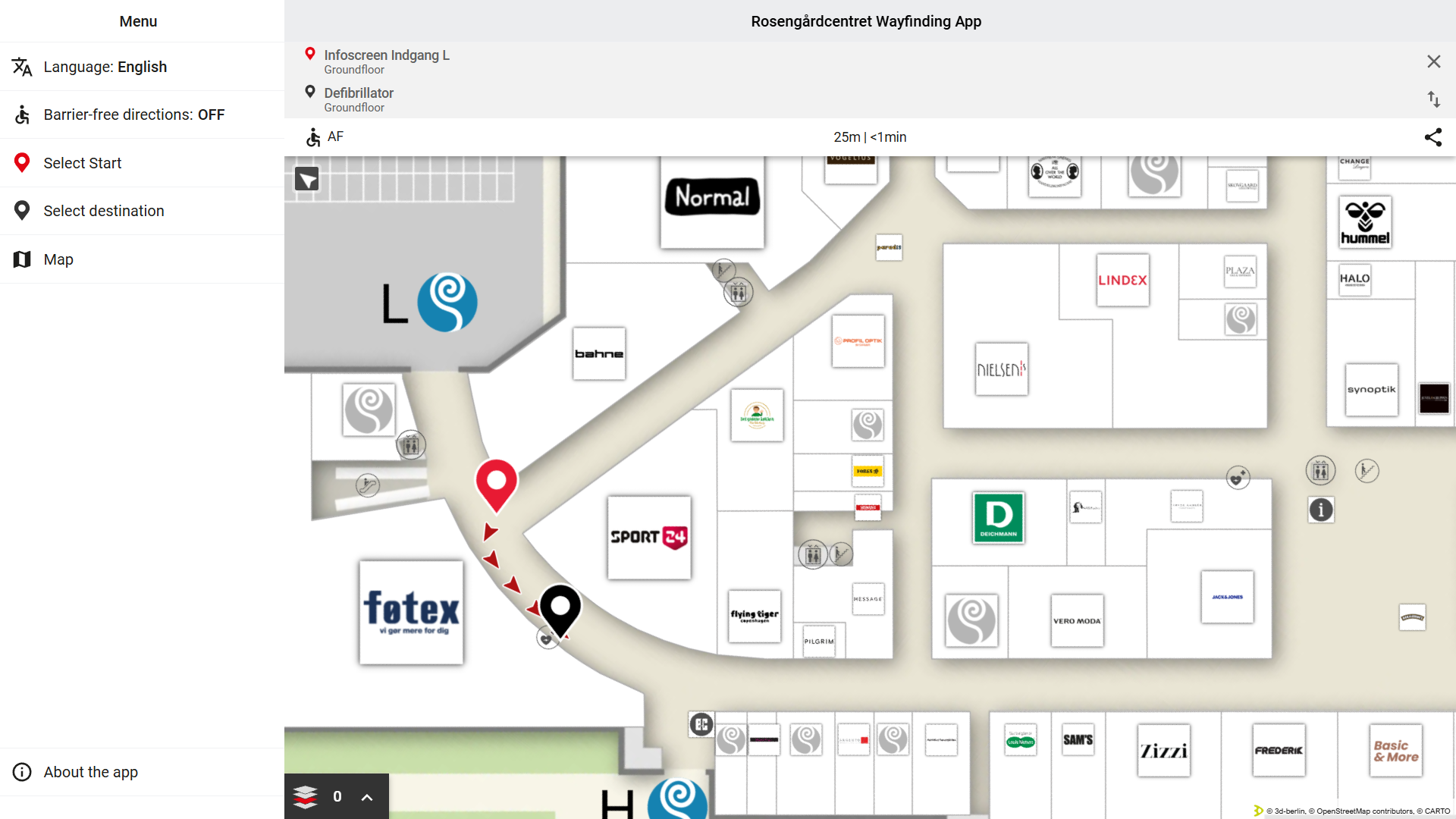Open the synoptik store marker
This screenshot has width=1456, height=819.
click(1372, 390)
